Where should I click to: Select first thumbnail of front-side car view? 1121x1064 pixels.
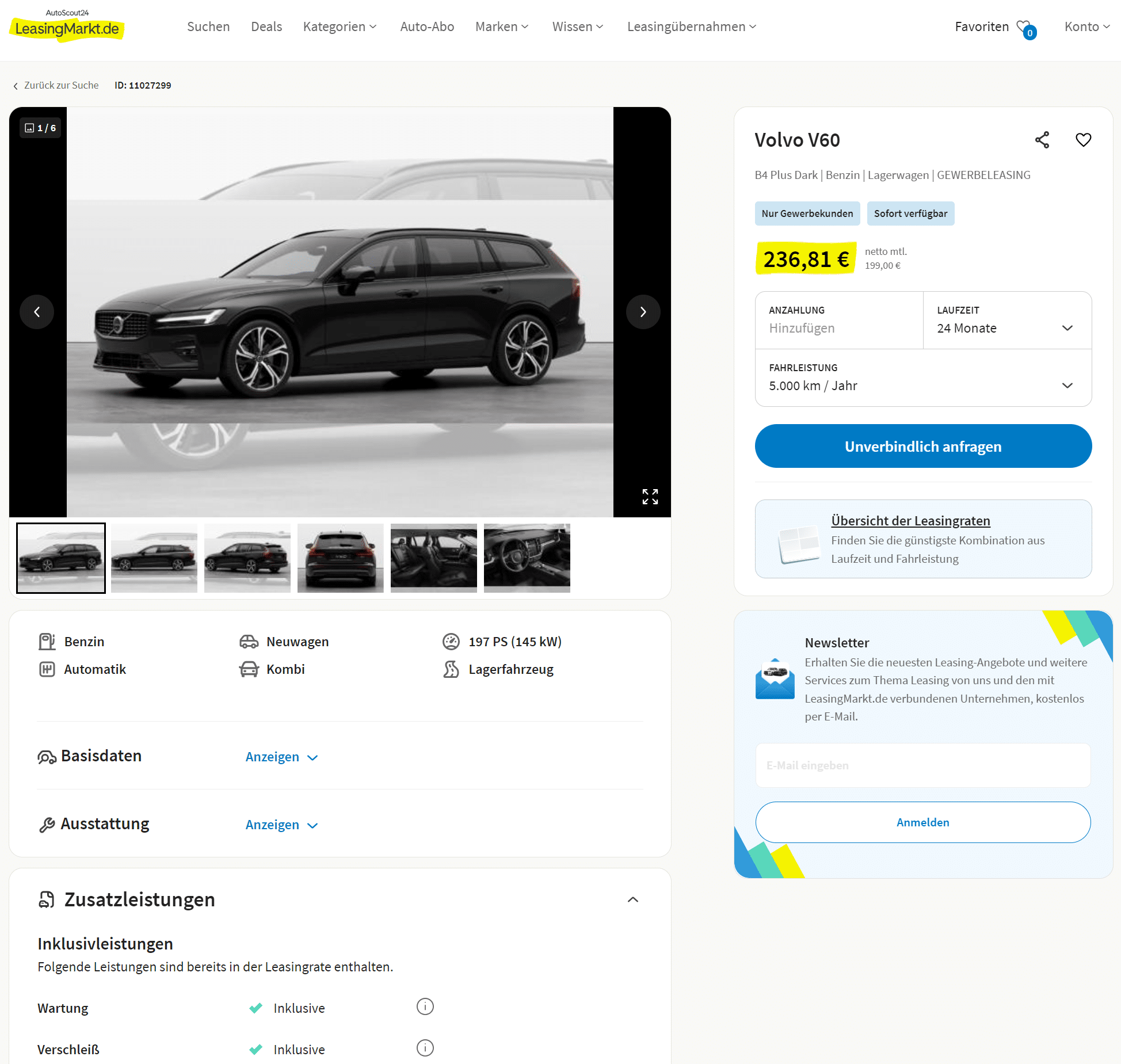61,558
